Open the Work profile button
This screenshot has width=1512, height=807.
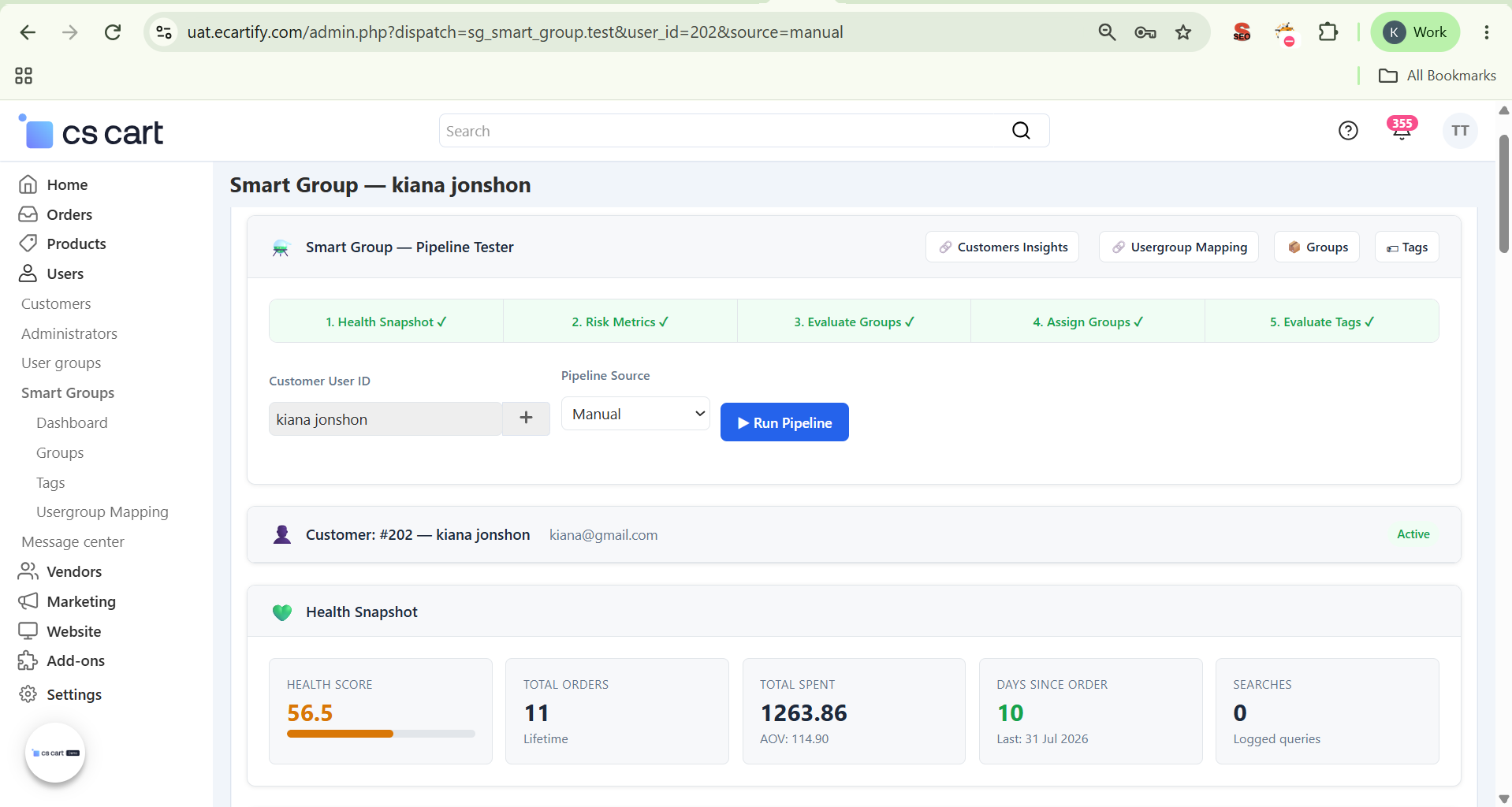point(1416,32)
